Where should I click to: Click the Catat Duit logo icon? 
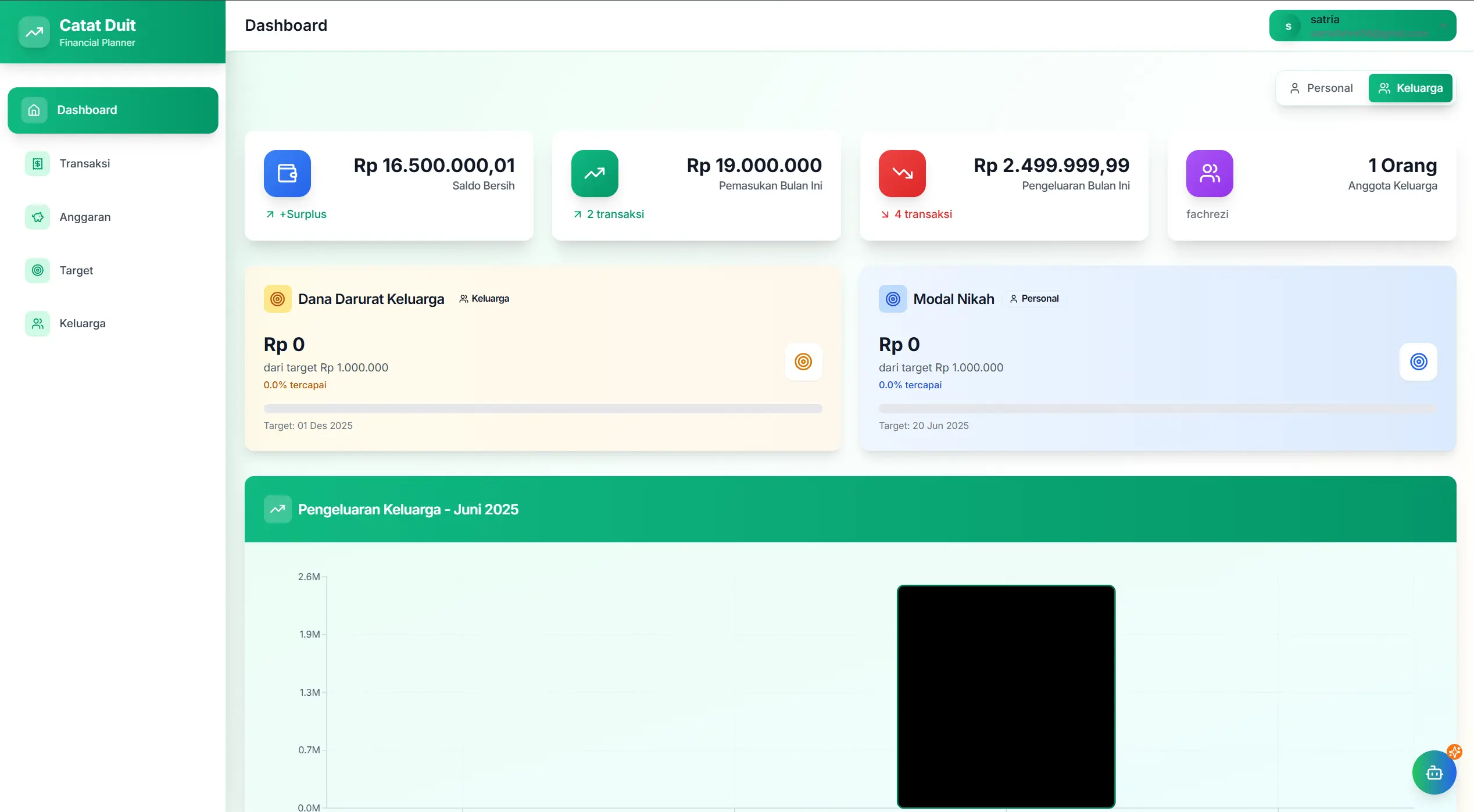(34, 32)
